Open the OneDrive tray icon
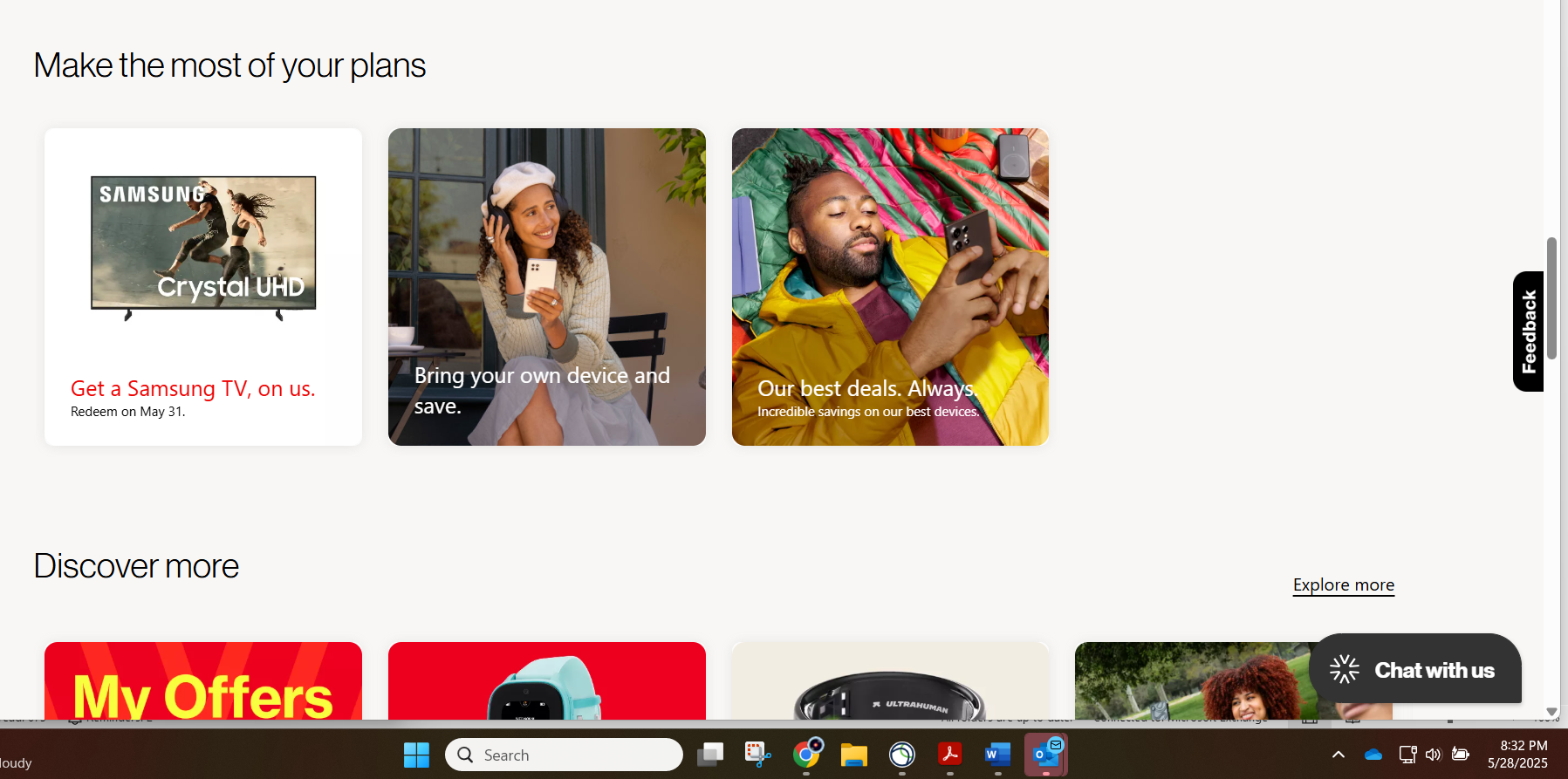This screenshot has height=779, width=1568. [x=1373, y=755]
